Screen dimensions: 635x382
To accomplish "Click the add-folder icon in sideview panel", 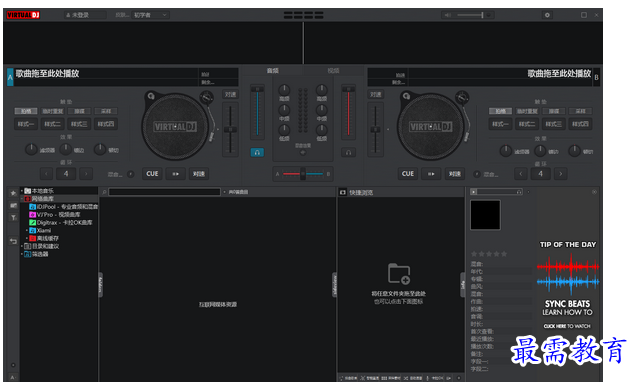I will click(x=399, y=273).
